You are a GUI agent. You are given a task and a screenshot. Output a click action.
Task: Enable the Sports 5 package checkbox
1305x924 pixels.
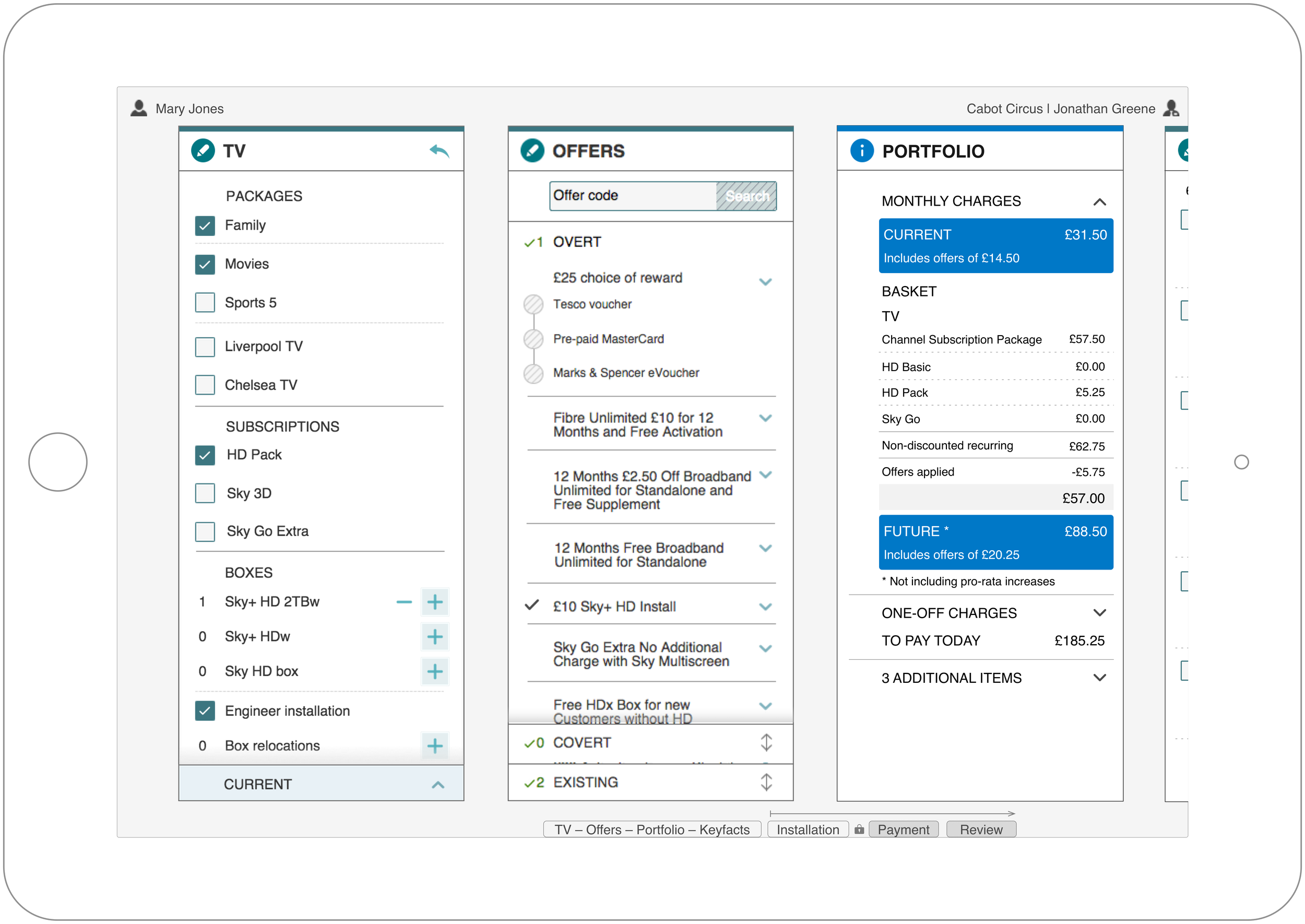pyautogui.click(x=205, y=303)
